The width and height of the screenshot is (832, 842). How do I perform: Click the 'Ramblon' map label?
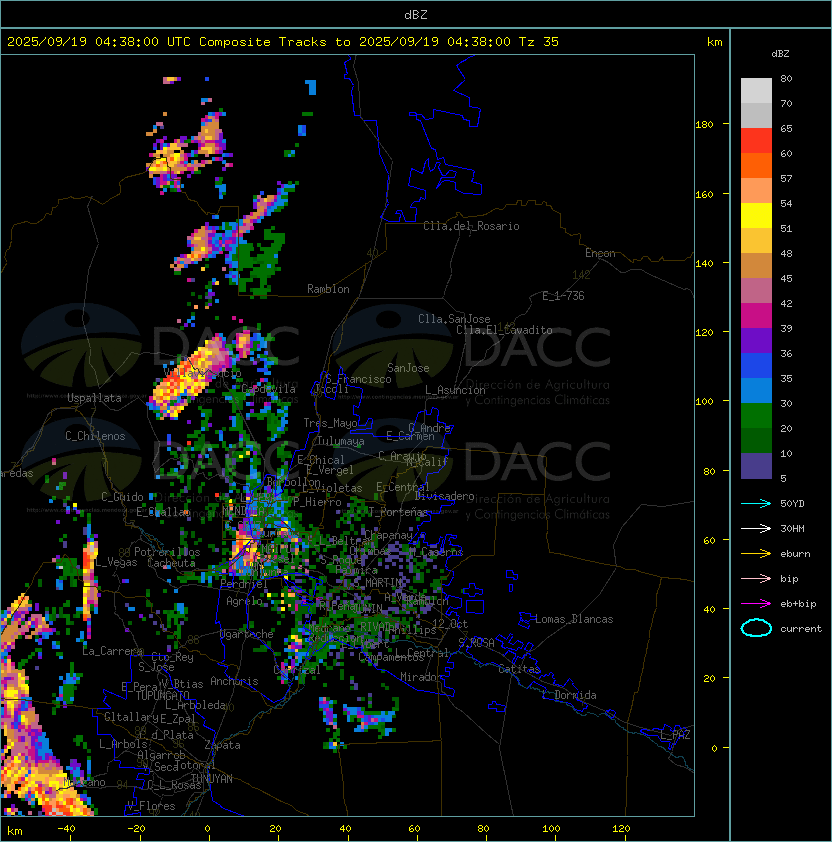coord(328,289)
